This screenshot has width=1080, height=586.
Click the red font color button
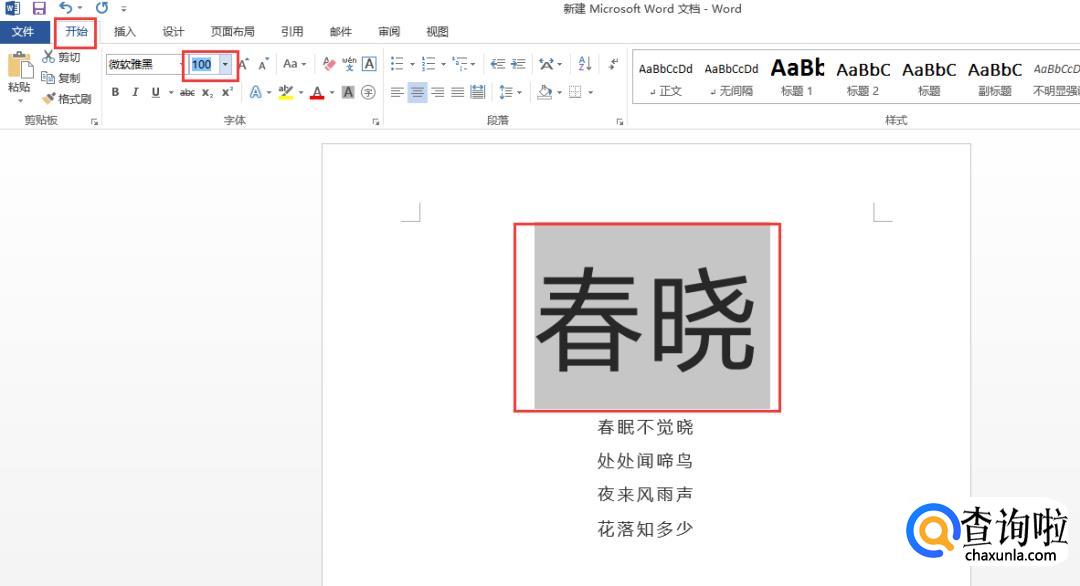(317, 93)
